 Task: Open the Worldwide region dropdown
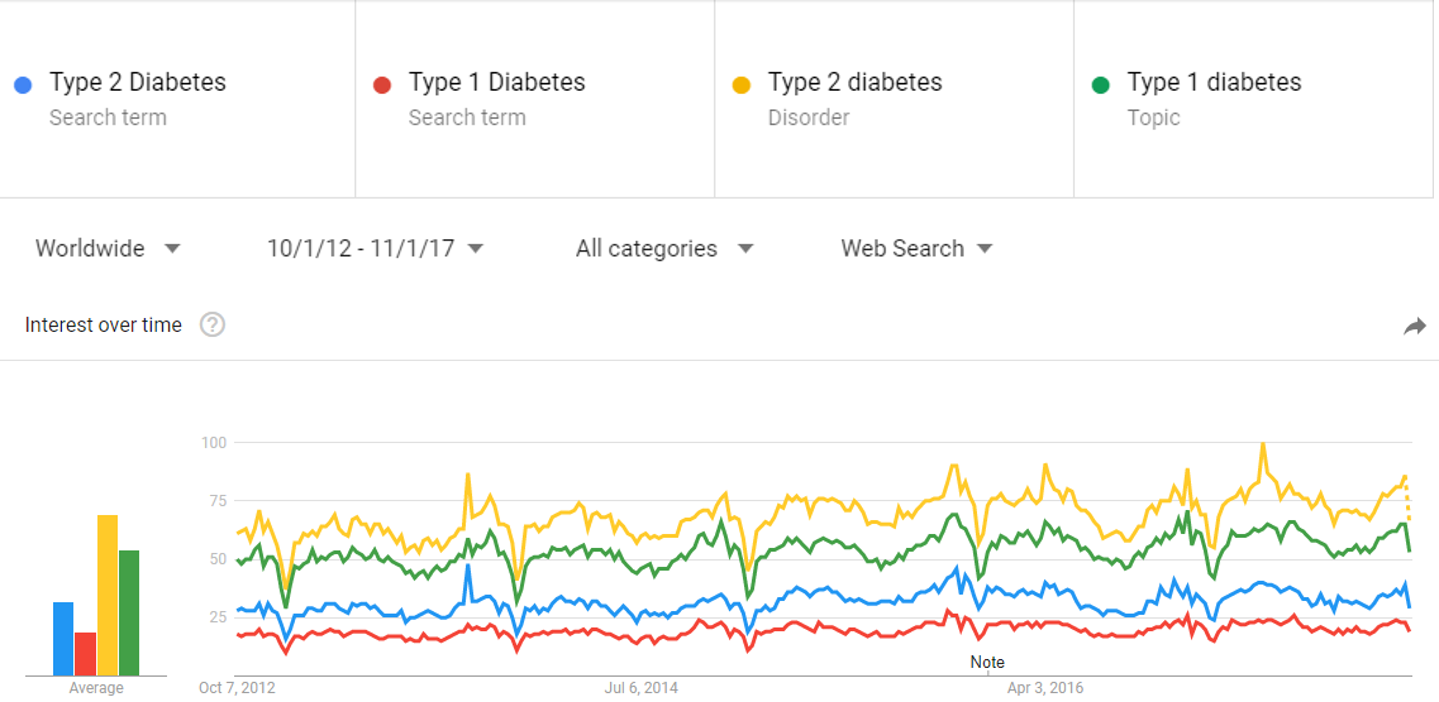coord(108,248)
